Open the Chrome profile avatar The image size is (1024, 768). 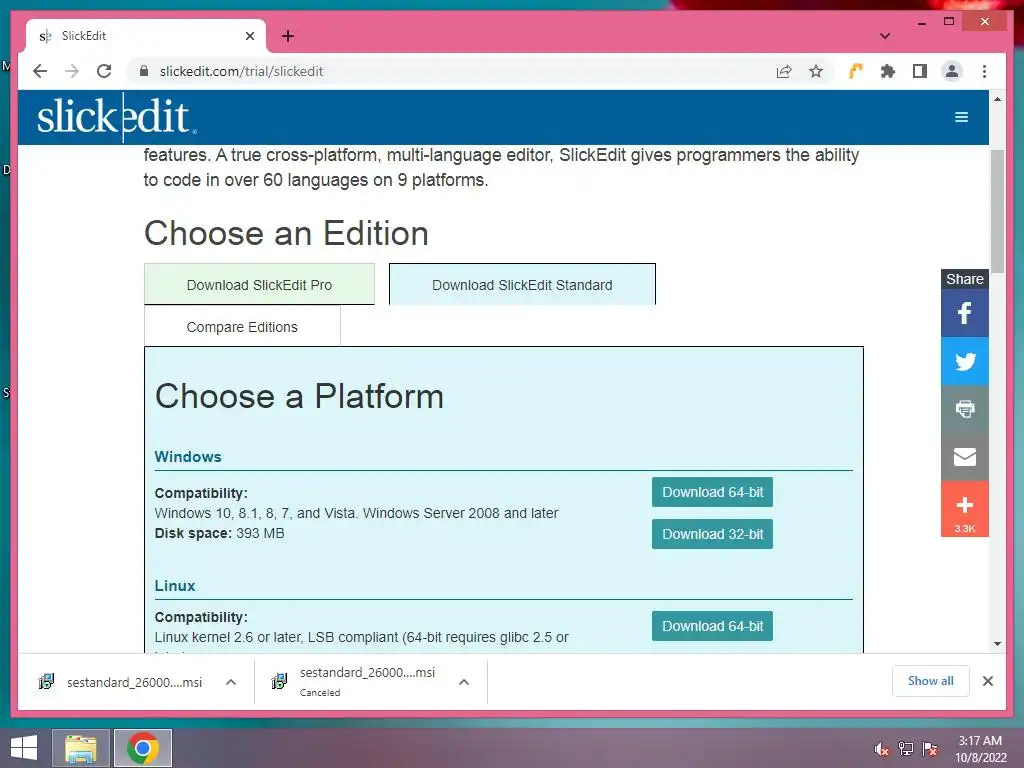[952, 71]
